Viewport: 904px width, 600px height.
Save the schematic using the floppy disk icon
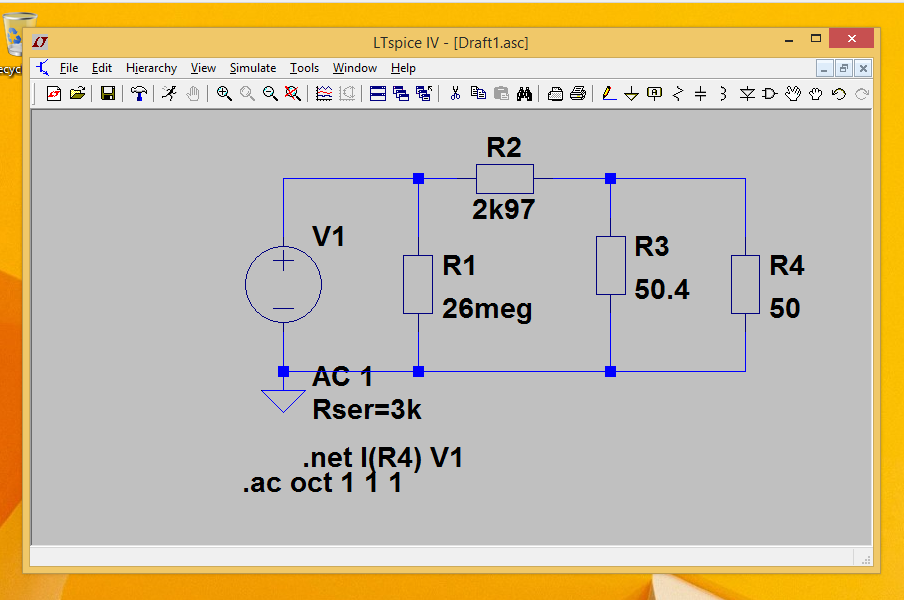pos(107,93)
